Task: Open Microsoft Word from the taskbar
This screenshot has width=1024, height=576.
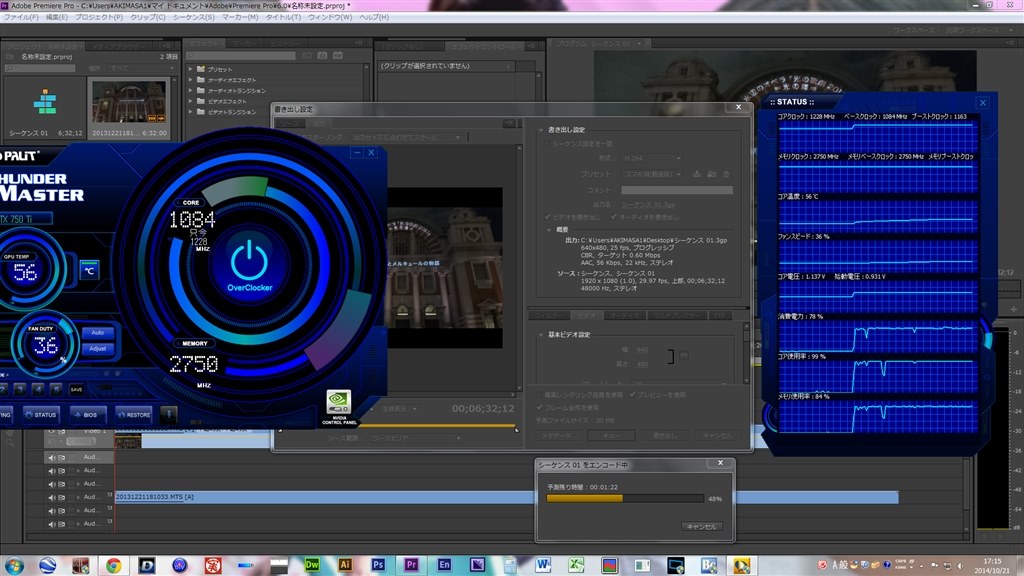Action: (543, 565)
